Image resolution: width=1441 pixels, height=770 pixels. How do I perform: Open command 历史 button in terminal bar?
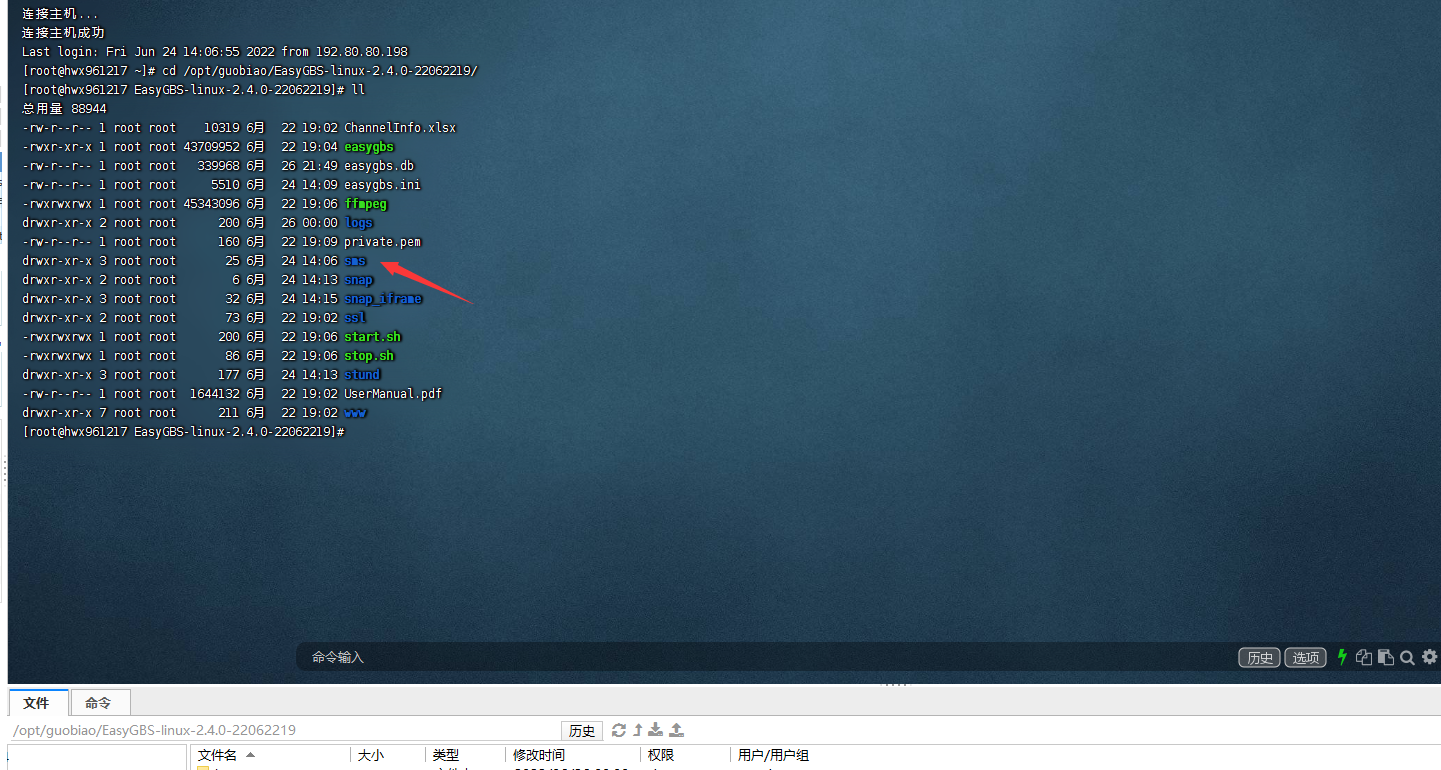[x=1259, y=657]
